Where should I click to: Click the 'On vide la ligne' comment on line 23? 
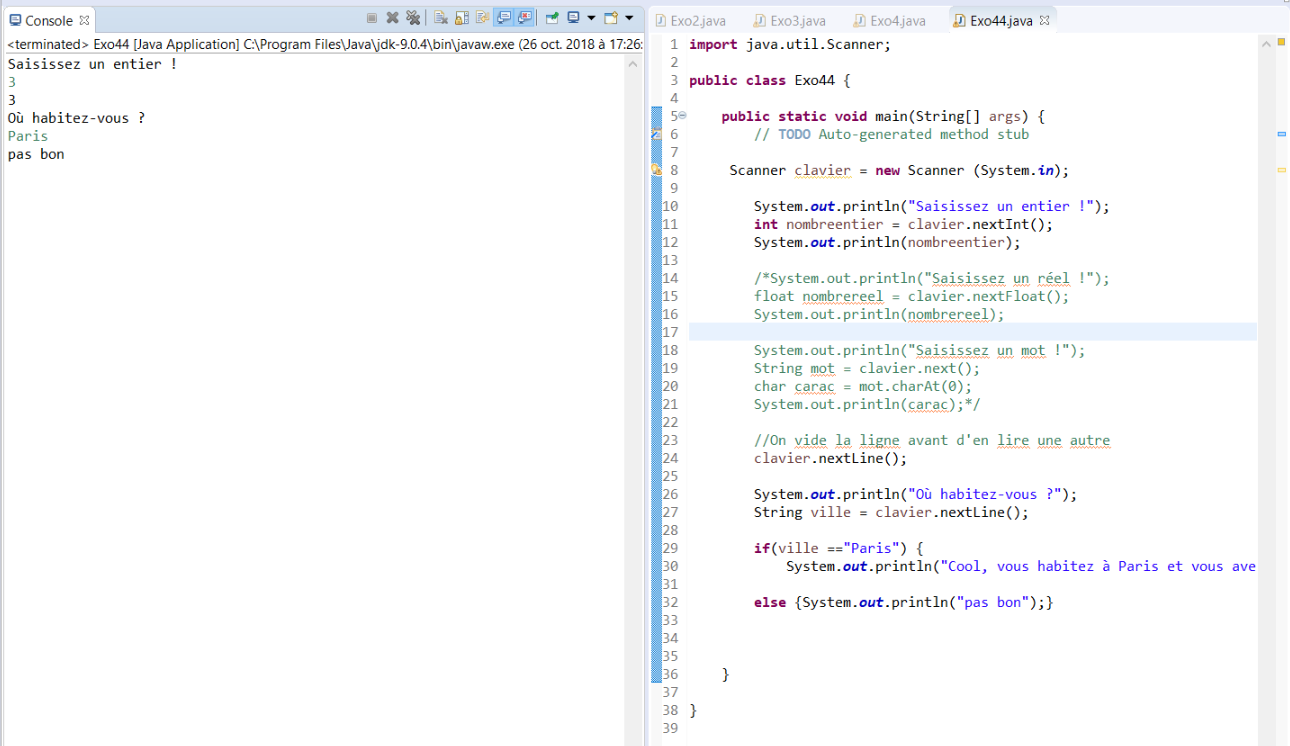tap(932, 440)
